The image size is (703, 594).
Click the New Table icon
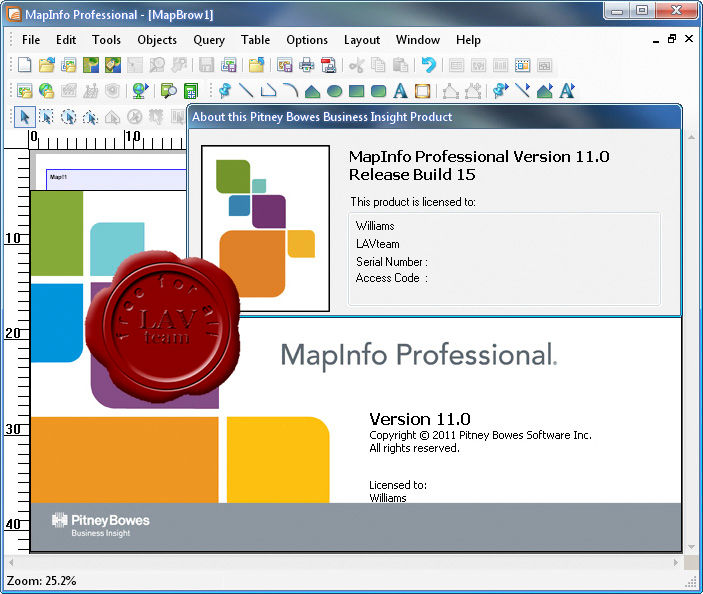(25, 65)
